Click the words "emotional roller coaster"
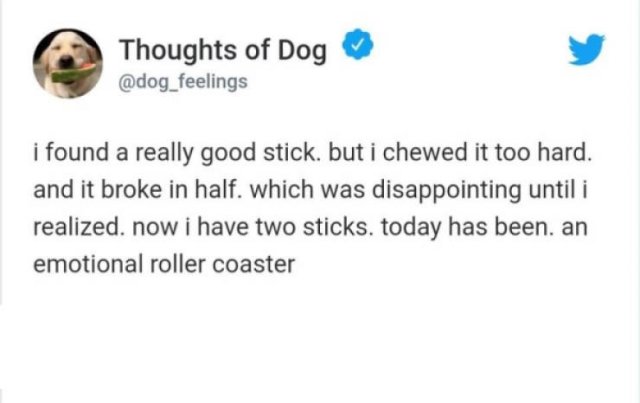Viewport: 640px width, 403px height. (164, 267)
